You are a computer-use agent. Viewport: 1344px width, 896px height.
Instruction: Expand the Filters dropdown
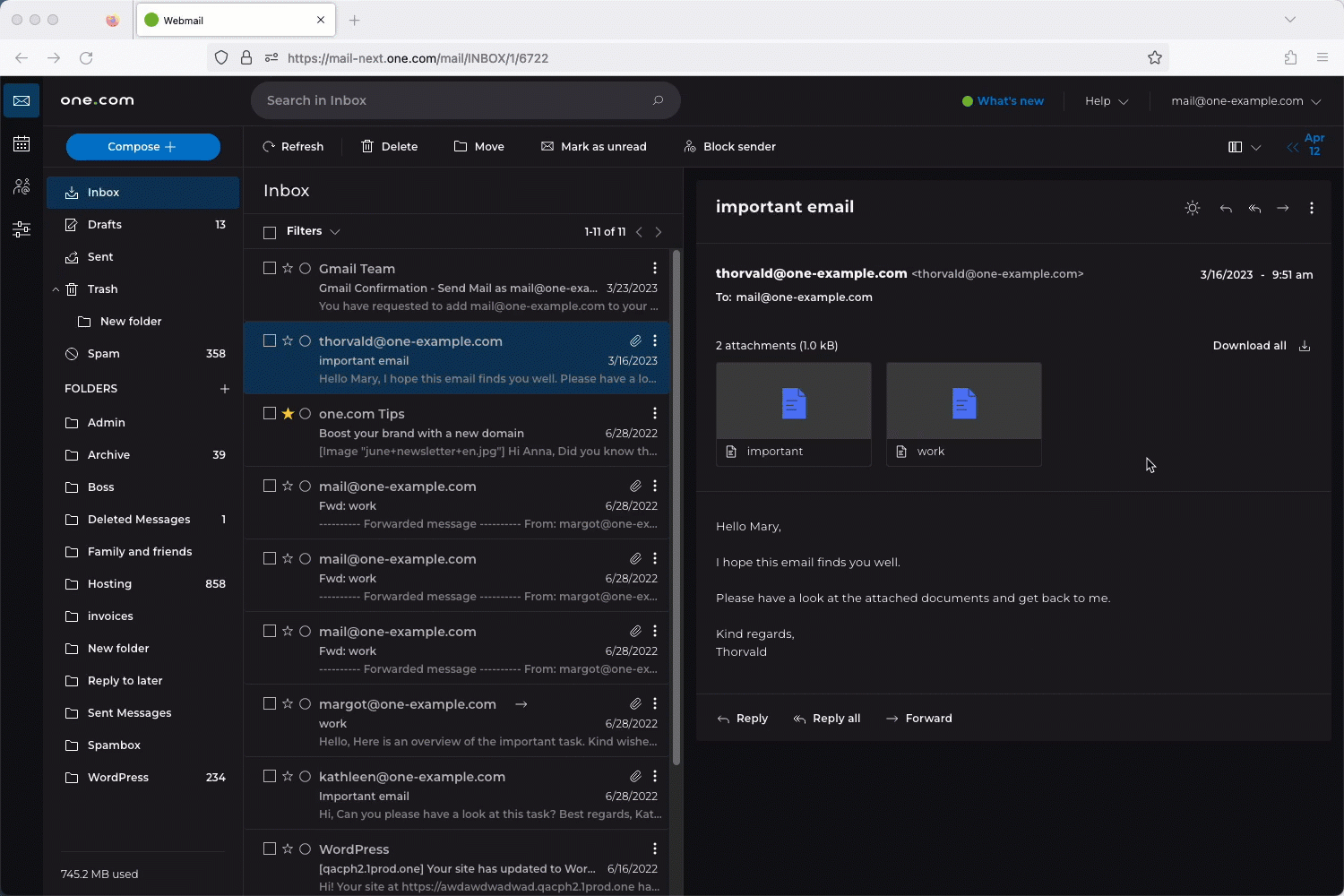313,231
